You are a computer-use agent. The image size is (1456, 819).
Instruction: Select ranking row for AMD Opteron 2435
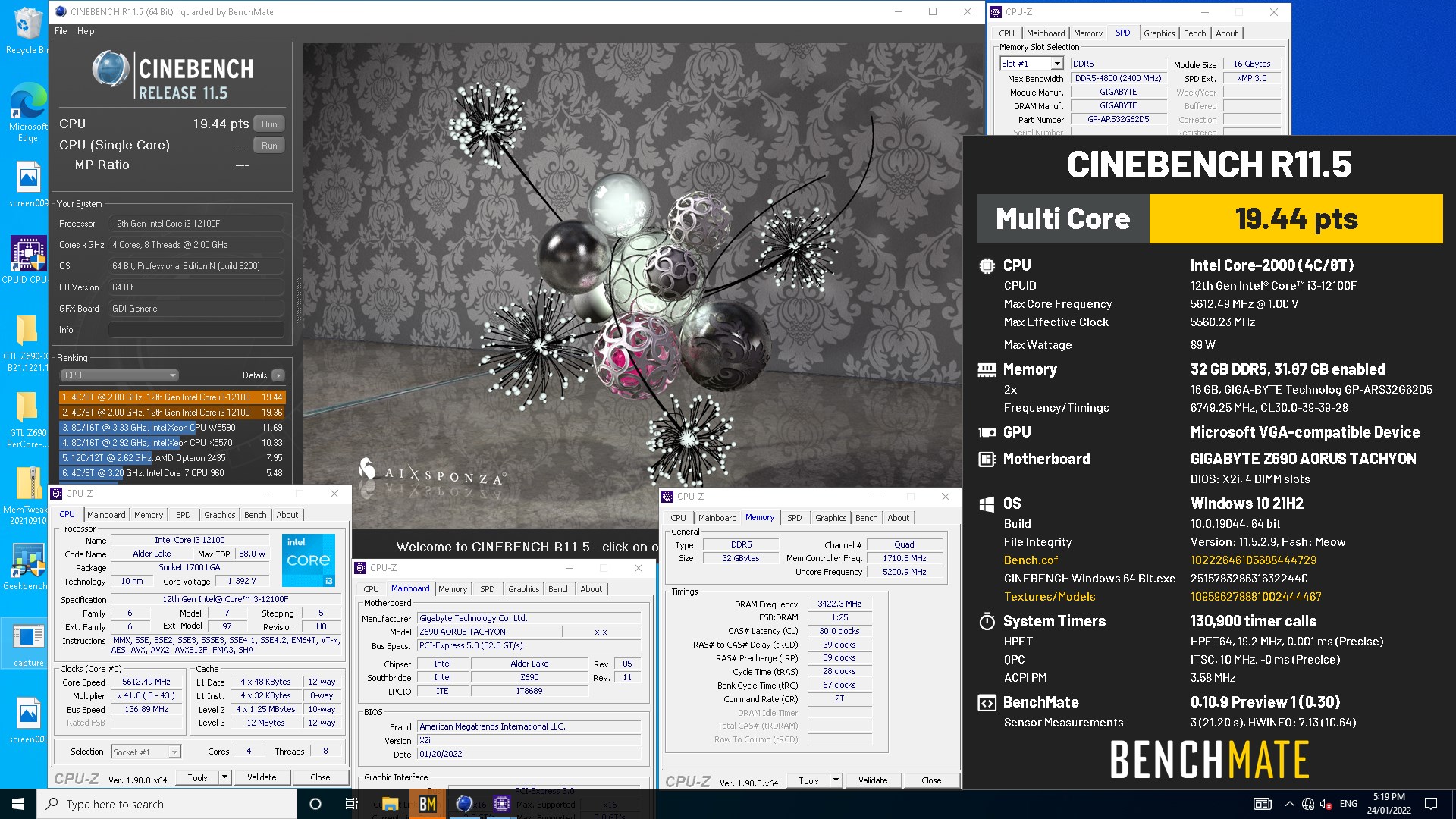coord(172,458)
